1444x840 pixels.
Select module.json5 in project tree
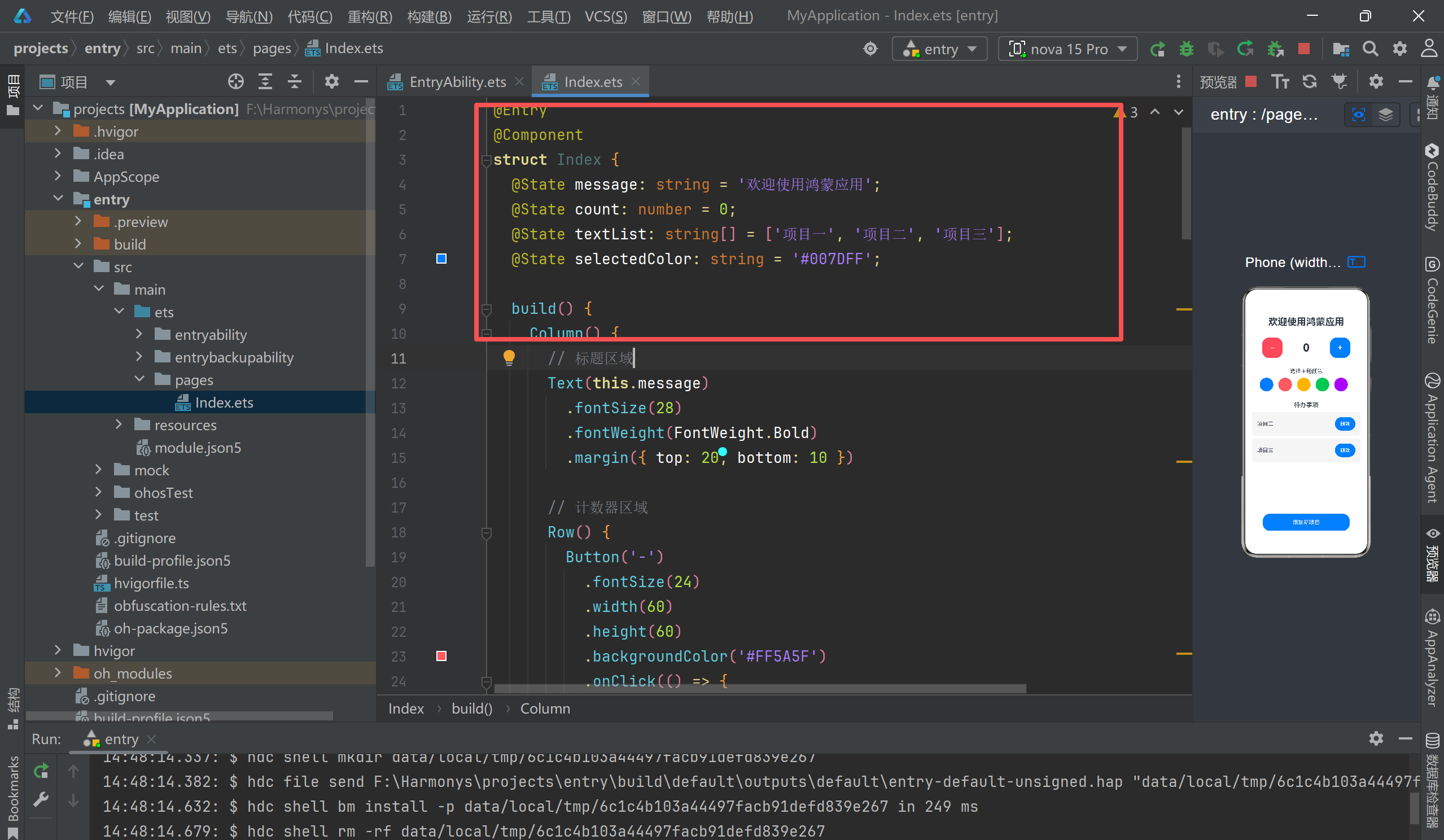pos(198,447)
